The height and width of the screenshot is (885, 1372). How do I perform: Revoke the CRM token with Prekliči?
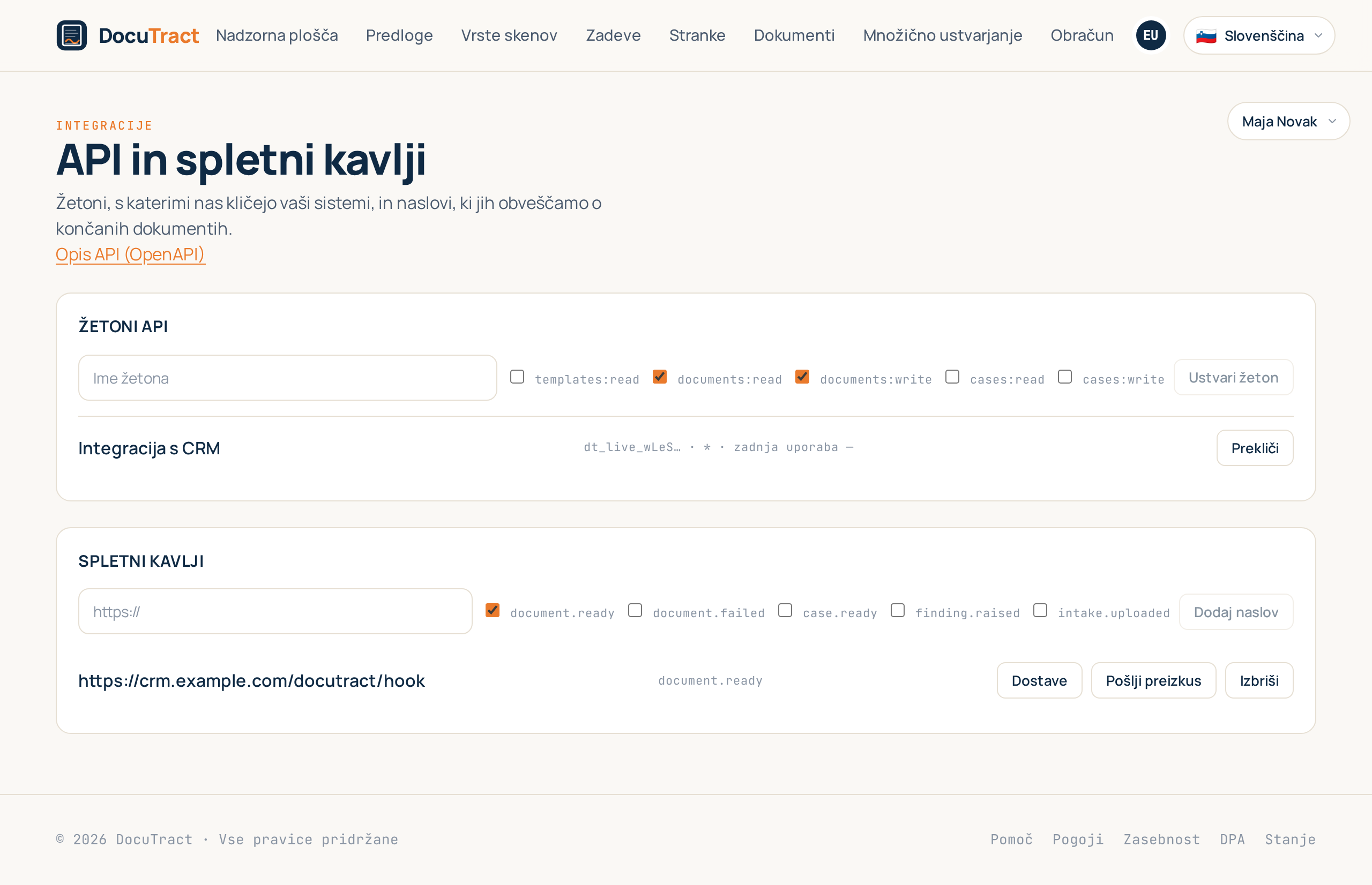tap(1255, 448)
